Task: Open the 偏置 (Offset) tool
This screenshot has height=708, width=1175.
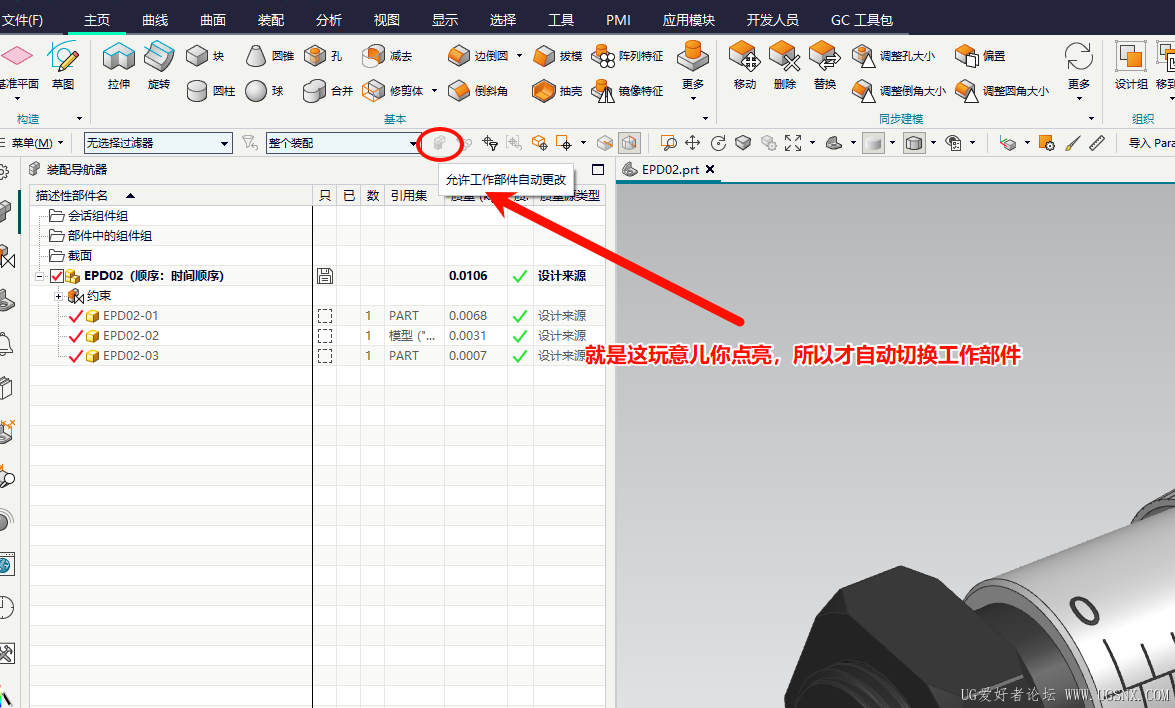Action: [980, 55]
